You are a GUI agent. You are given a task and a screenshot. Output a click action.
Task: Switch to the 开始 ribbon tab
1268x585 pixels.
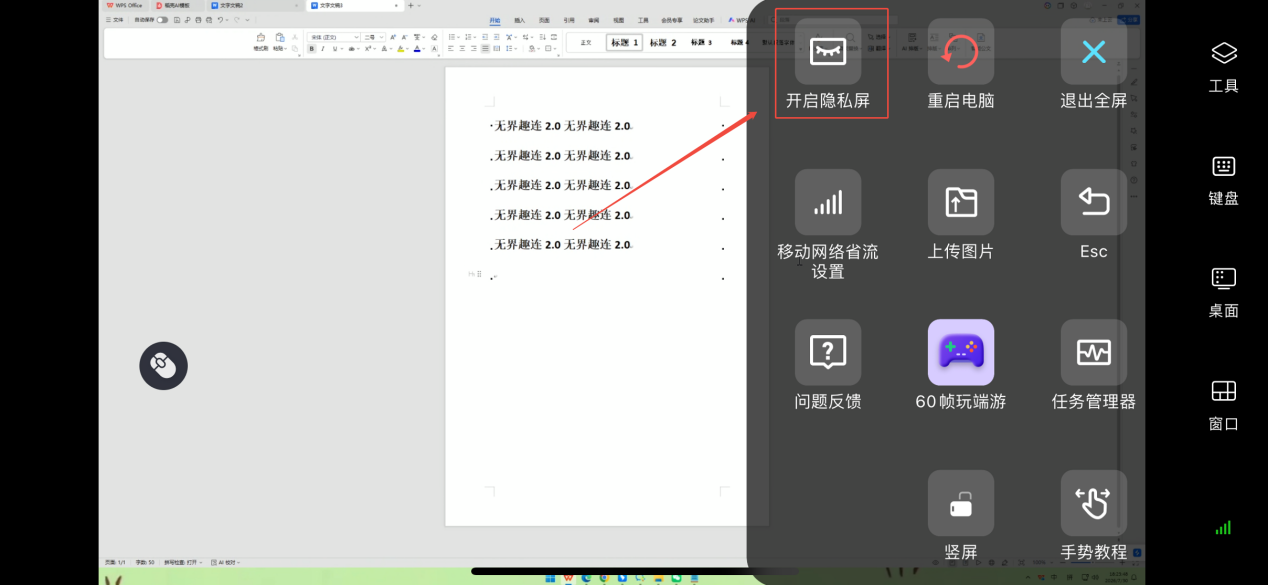tap(495, 20)
